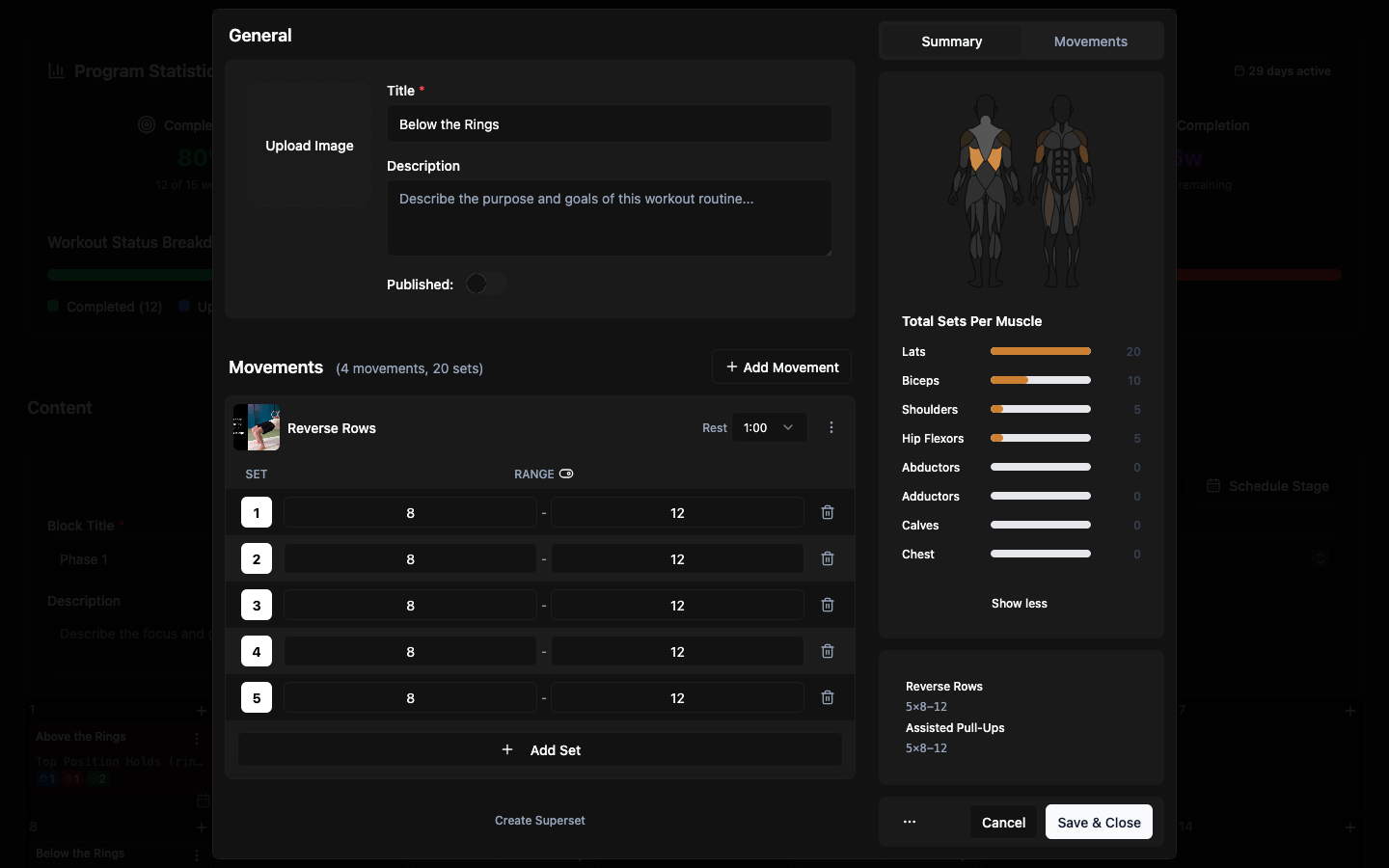Click the Upload Image area
1389x868 pixels.
[310, 146]
